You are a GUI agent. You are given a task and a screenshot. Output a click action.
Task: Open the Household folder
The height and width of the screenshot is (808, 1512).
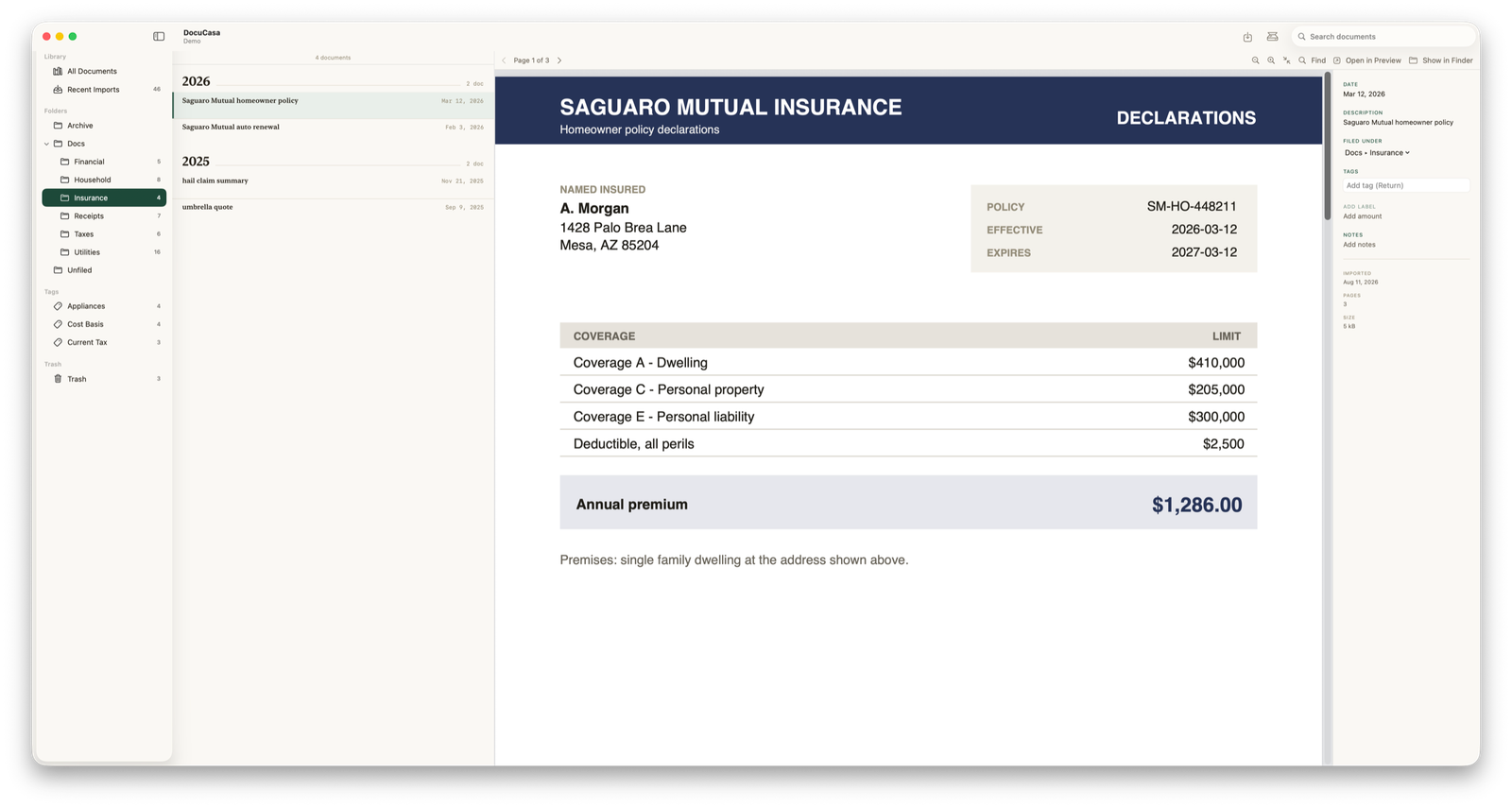click(104, 180)
